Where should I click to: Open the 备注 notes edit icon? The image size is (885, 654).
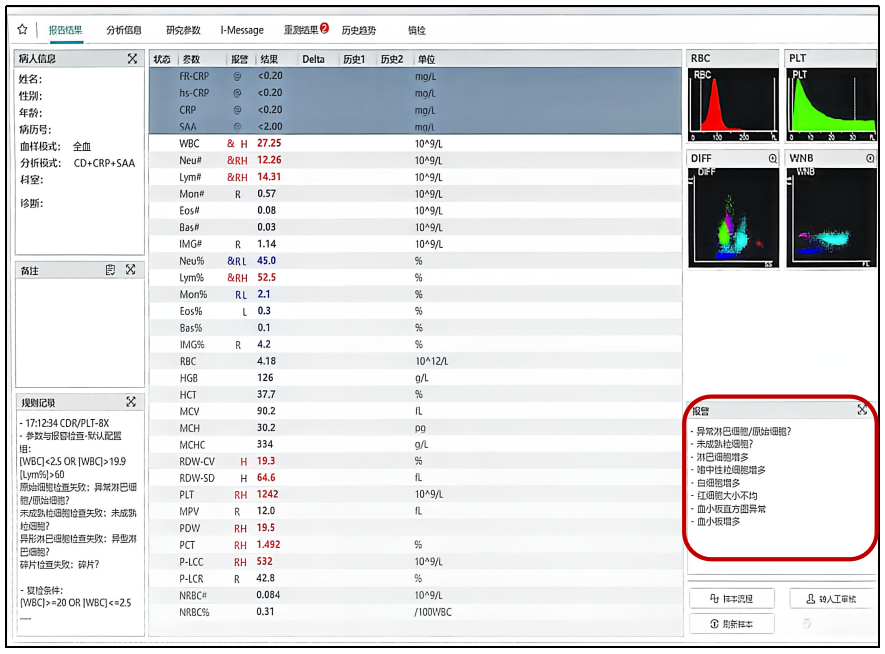pyautogui.click(x=110, y=270)
